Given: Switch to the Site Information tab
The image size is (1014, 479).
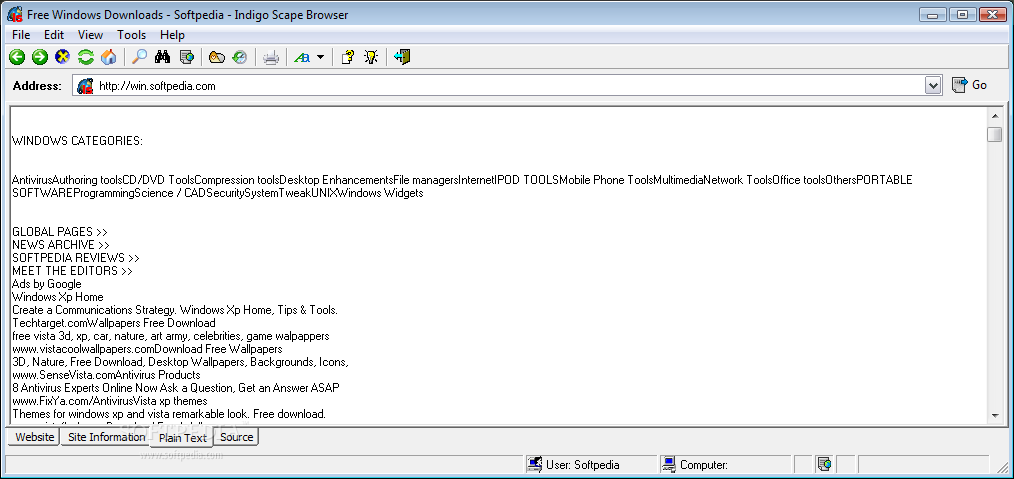Looking at the screenshot, I should (x=107, y=437).
